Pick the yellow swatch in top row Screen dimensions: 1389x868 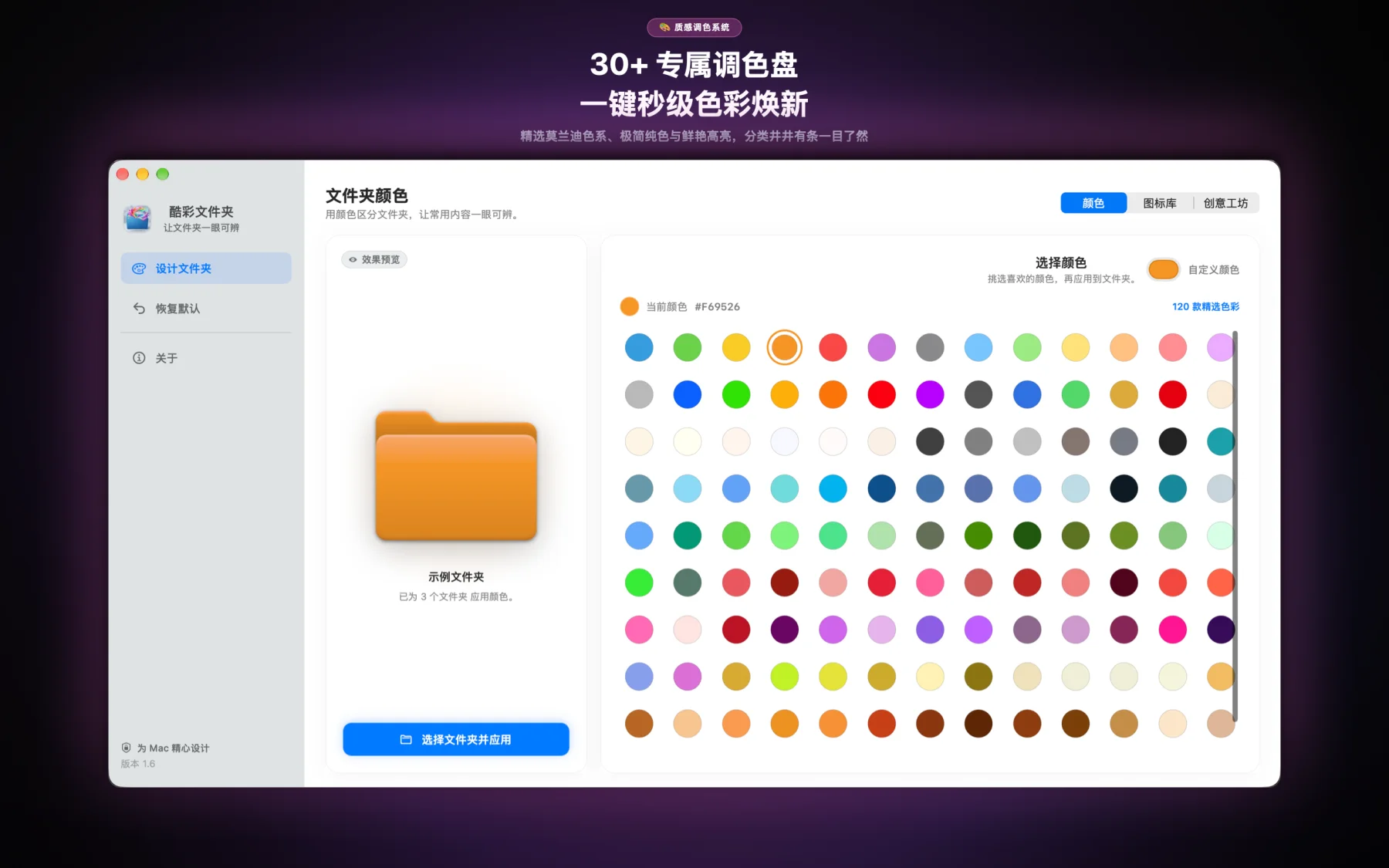pyautogui.click(x=736, y=347)
